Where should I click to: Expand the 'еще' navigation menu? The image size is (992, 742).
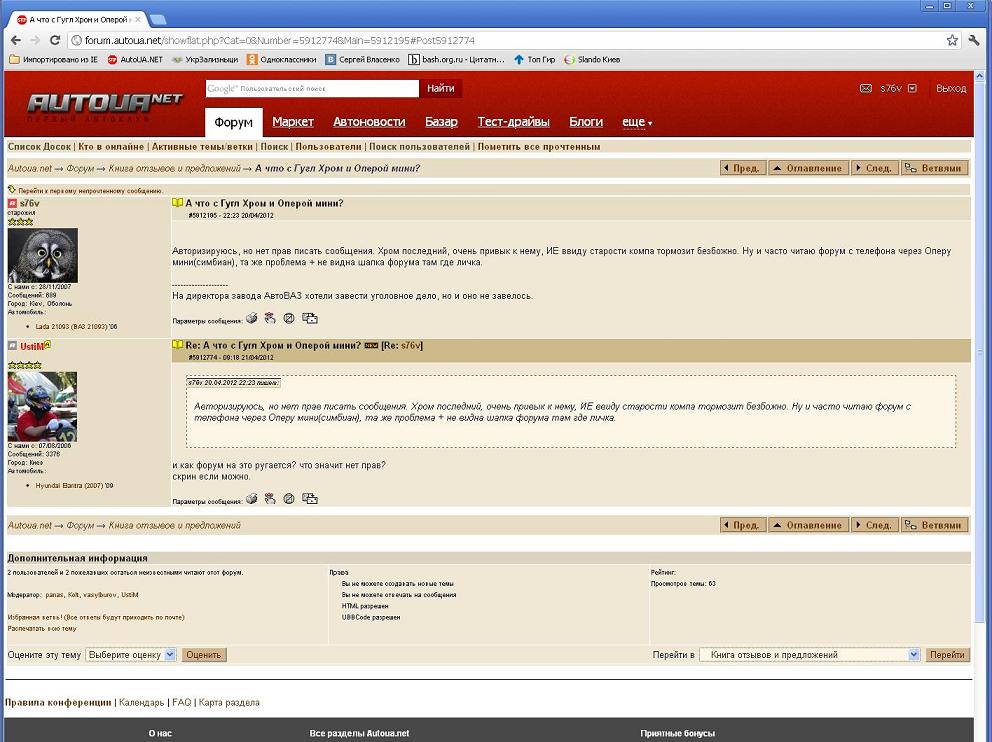[637, 122]
